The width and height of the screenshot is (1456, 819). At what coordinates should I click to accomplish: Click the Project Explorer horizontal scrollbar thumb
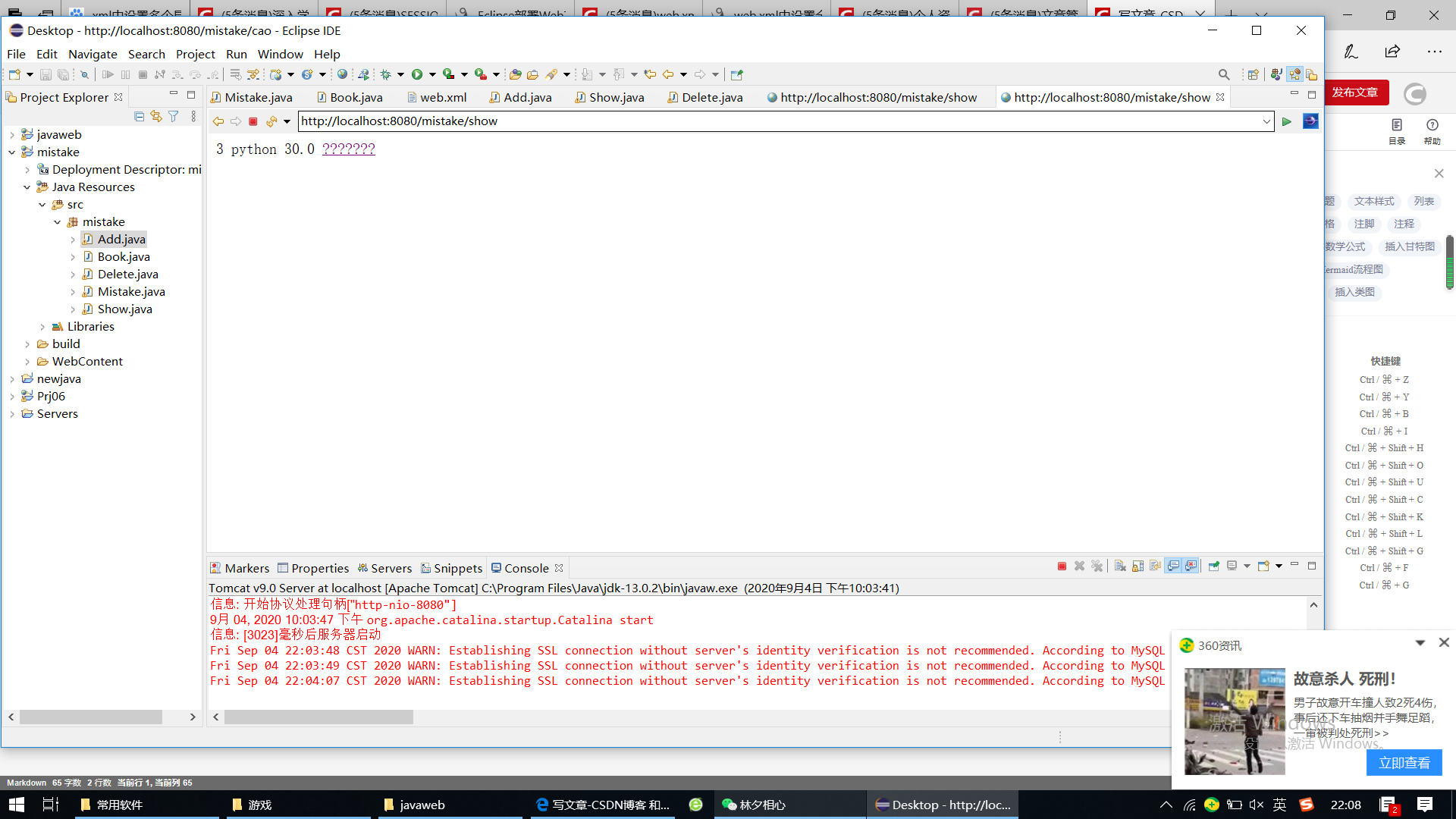click(91, 717)
